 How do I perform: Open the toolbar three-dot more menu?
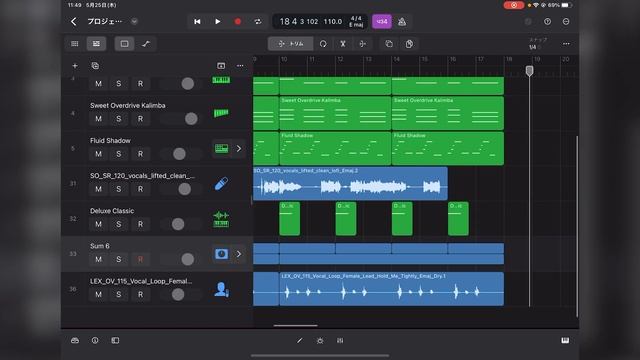[566, 44]
